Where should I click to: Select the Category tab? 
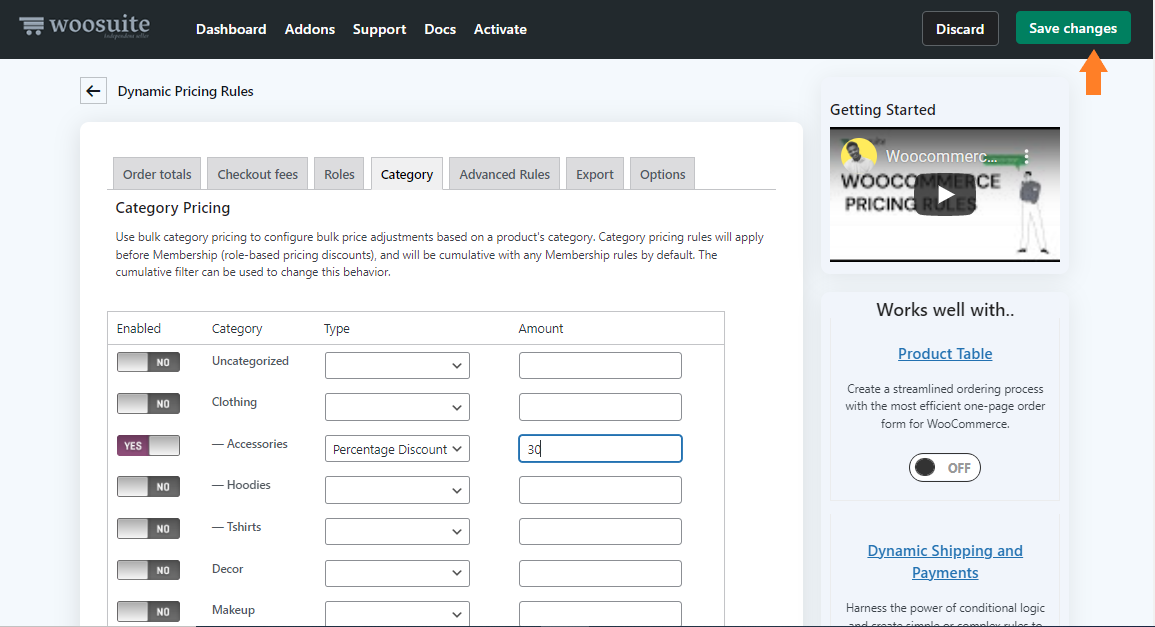[x=407, y=174]
